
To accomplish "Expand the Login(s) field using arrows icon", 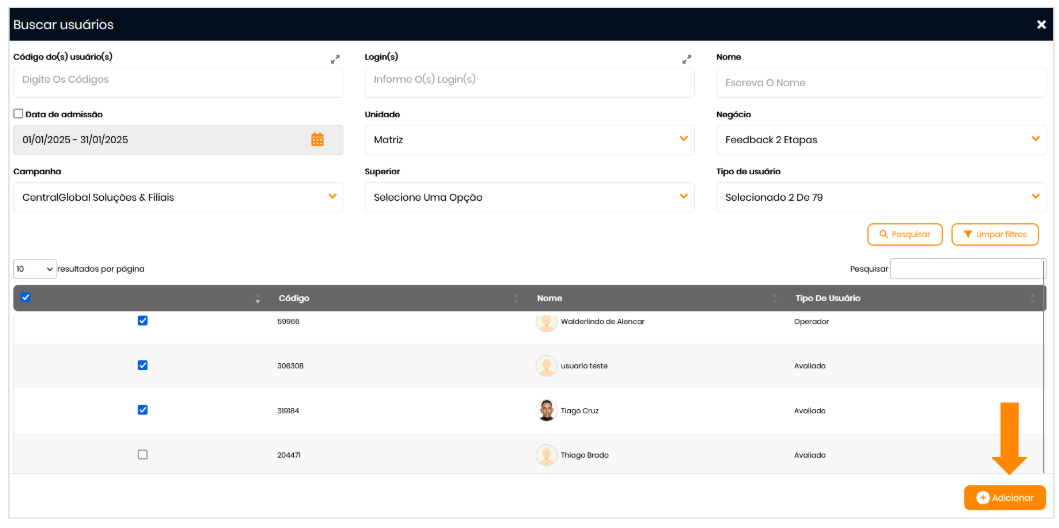I will coord(687,60).
